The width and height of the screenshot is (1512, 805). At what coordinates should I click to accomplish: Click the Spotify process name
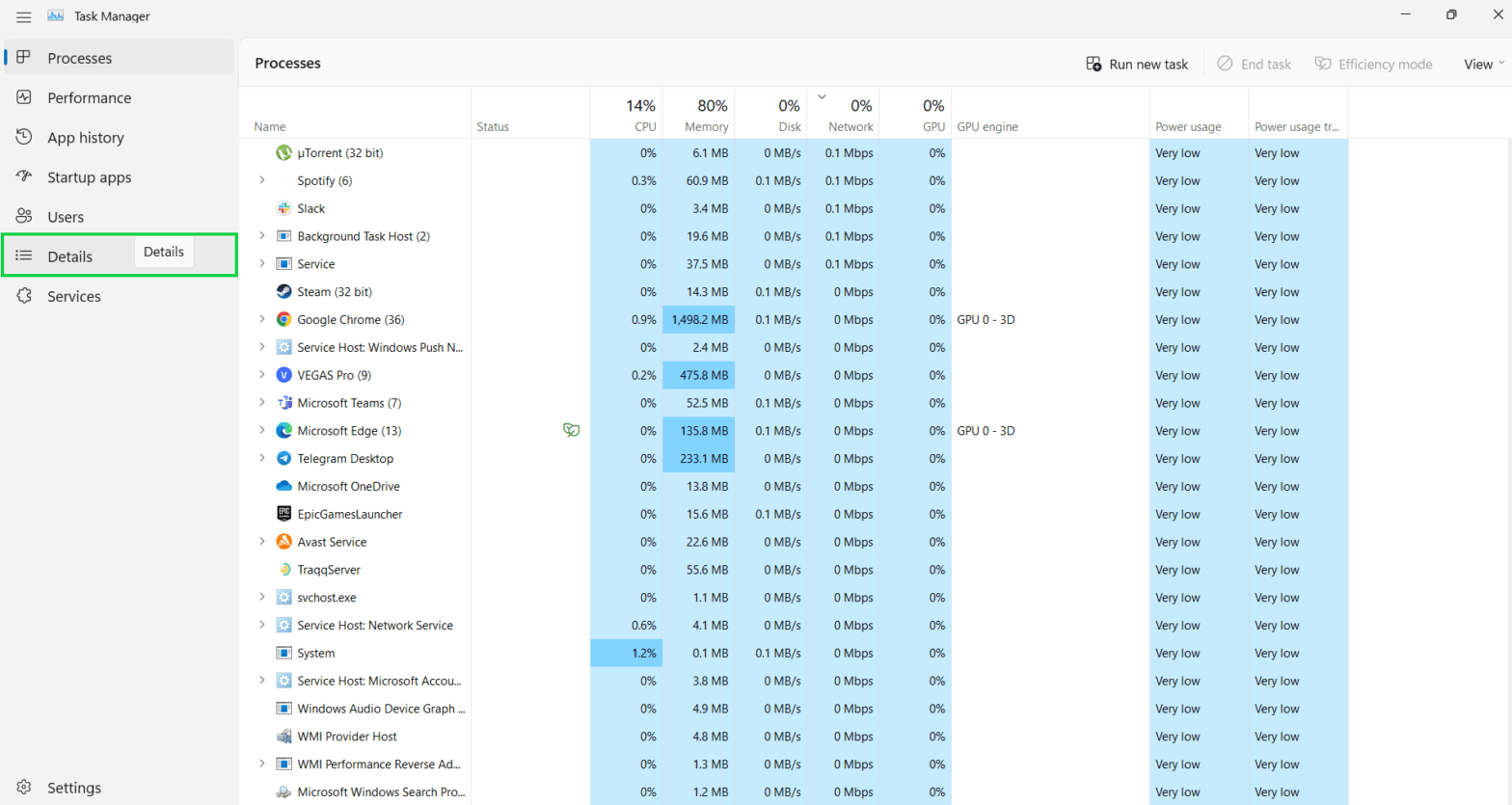click(324, 180)
